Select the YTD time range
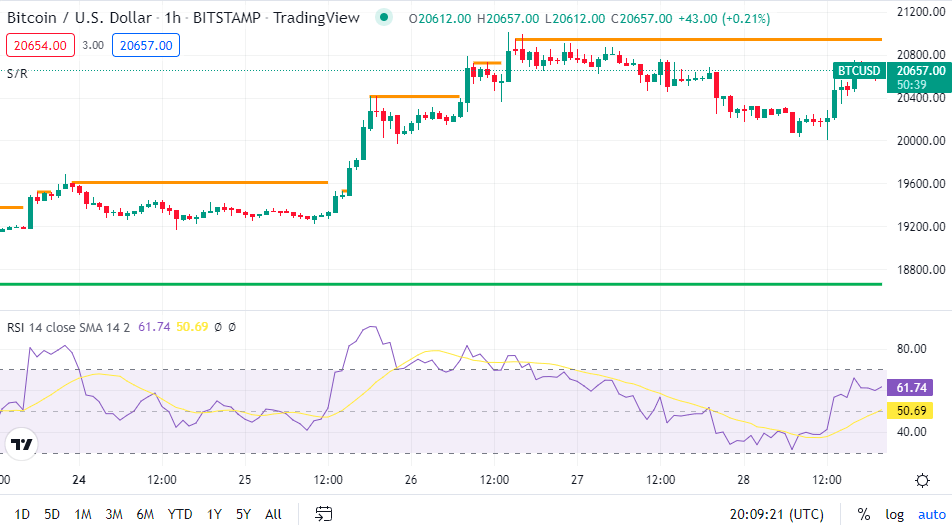 [x=180, y=514]
